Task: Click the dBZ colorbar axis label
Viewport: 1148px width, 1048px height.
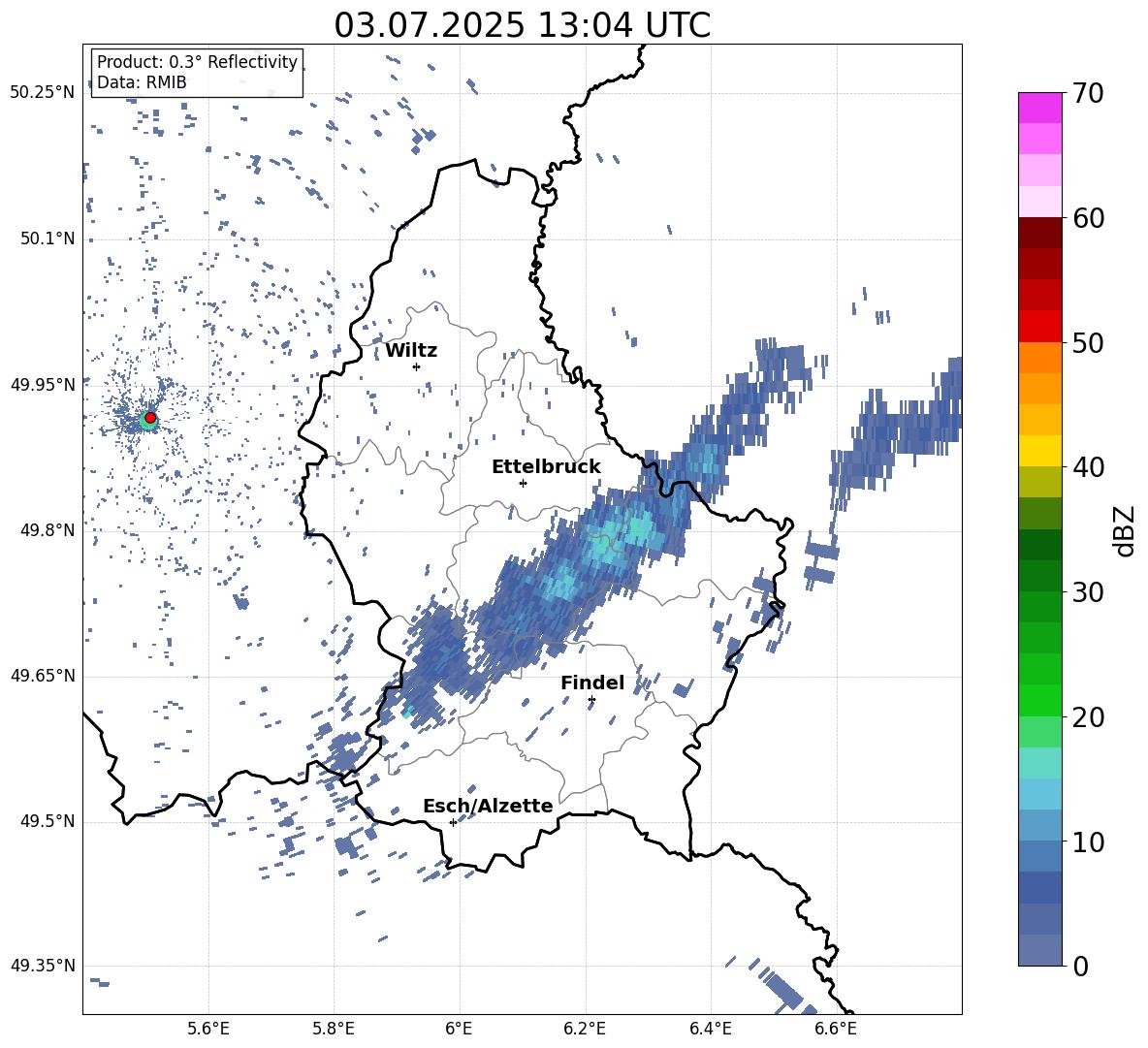Action: 1126,530
